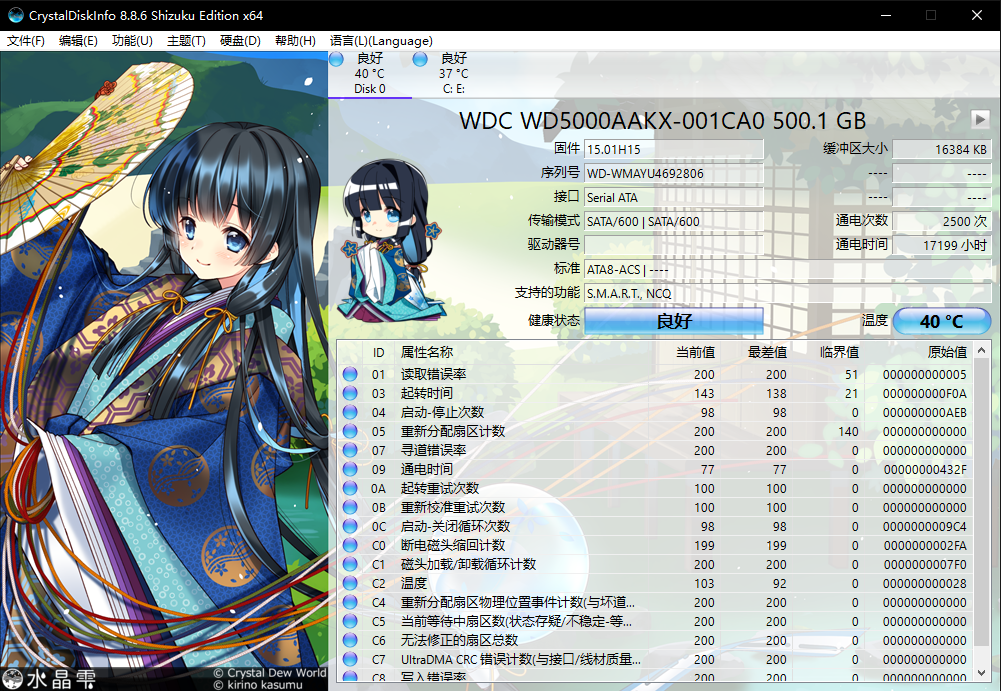Image resolution: width=1001 pixels, height=691 pixels.
Task: Click raw value 00000000432F
Action: (925, 469)
